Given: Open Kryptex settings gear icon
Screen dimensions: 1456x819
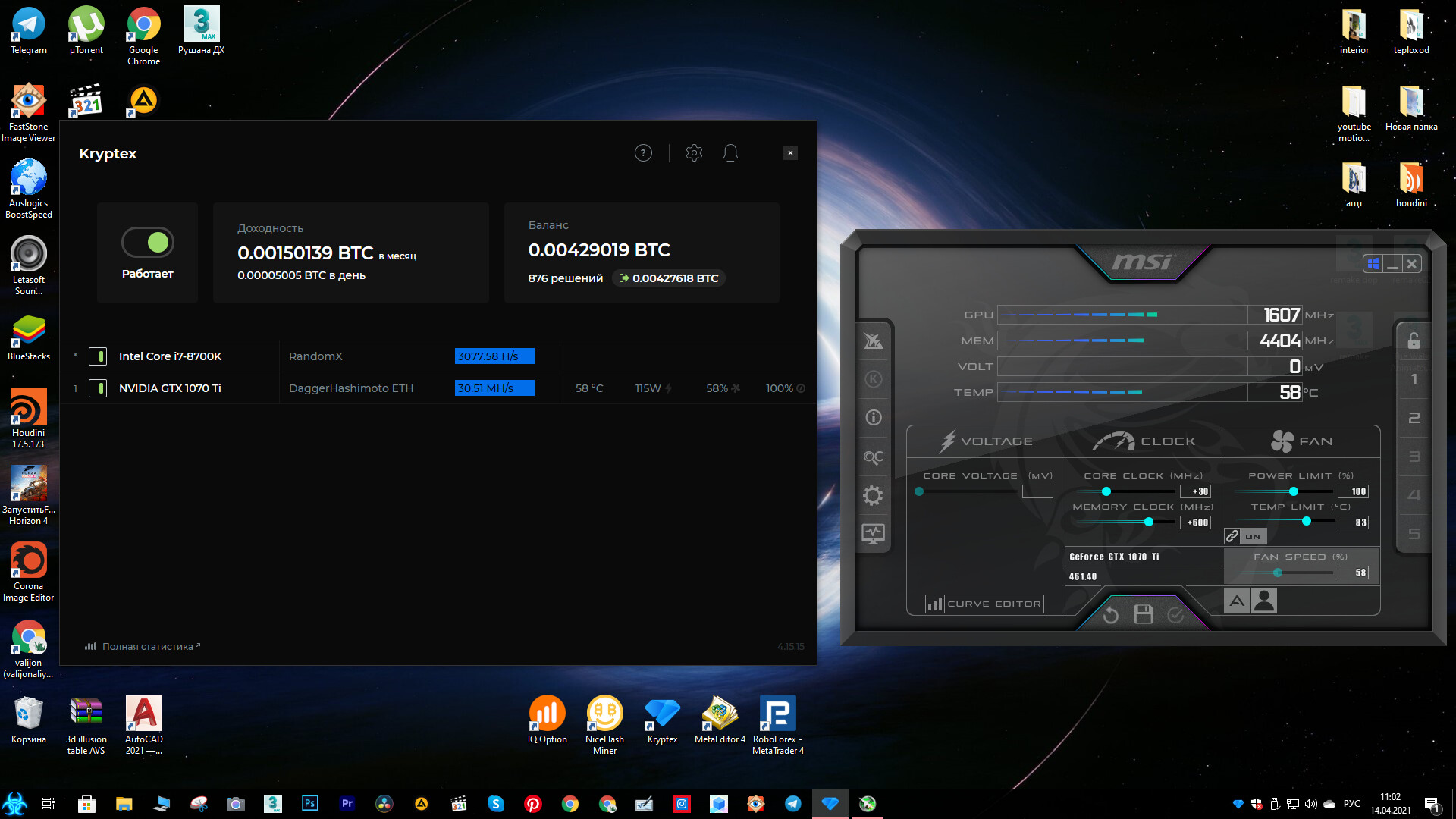Looking at the screenshot, I should coord(694,153).
